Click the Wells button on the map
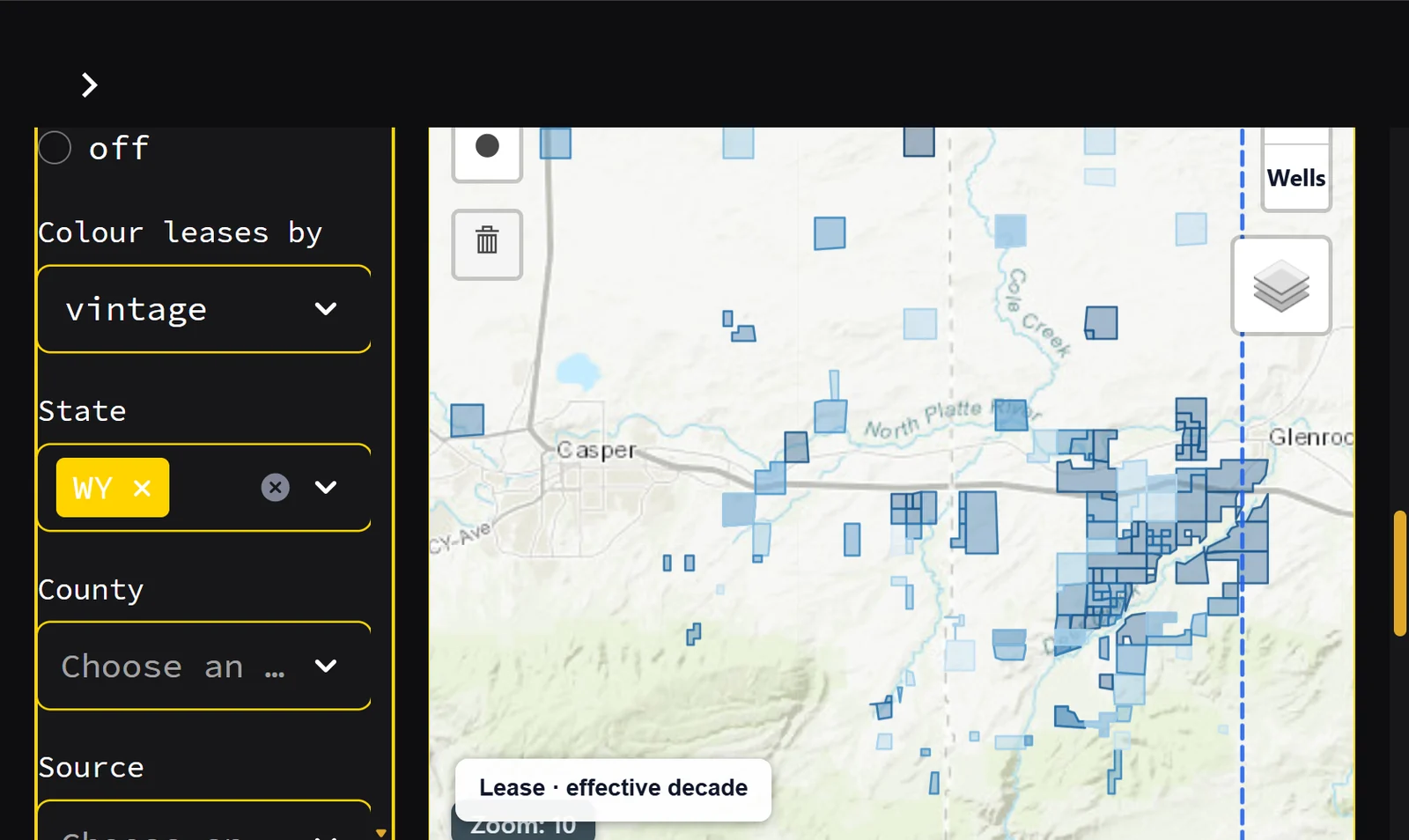This screenshot has width=1409, height=840. (1295, 178)
